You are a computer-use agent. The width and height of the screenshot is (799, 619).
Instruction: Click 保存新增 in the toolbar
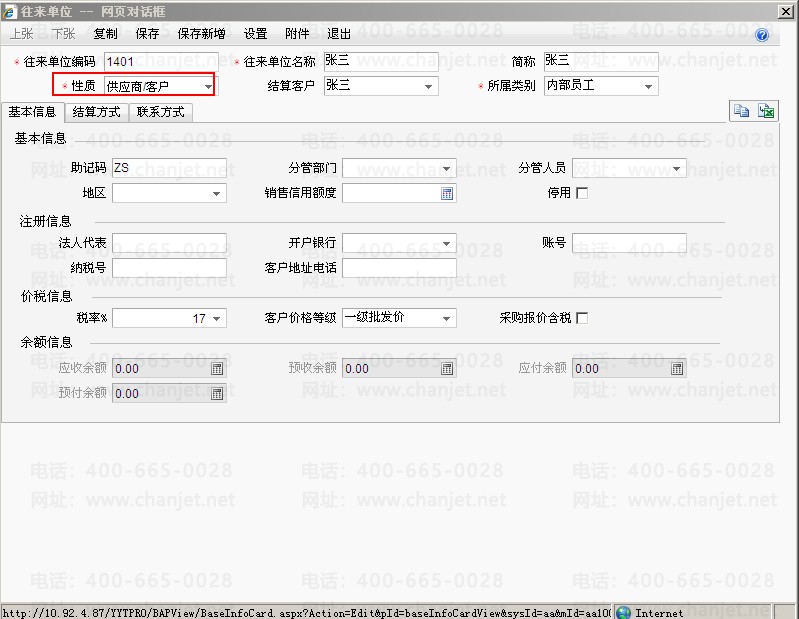201,34
